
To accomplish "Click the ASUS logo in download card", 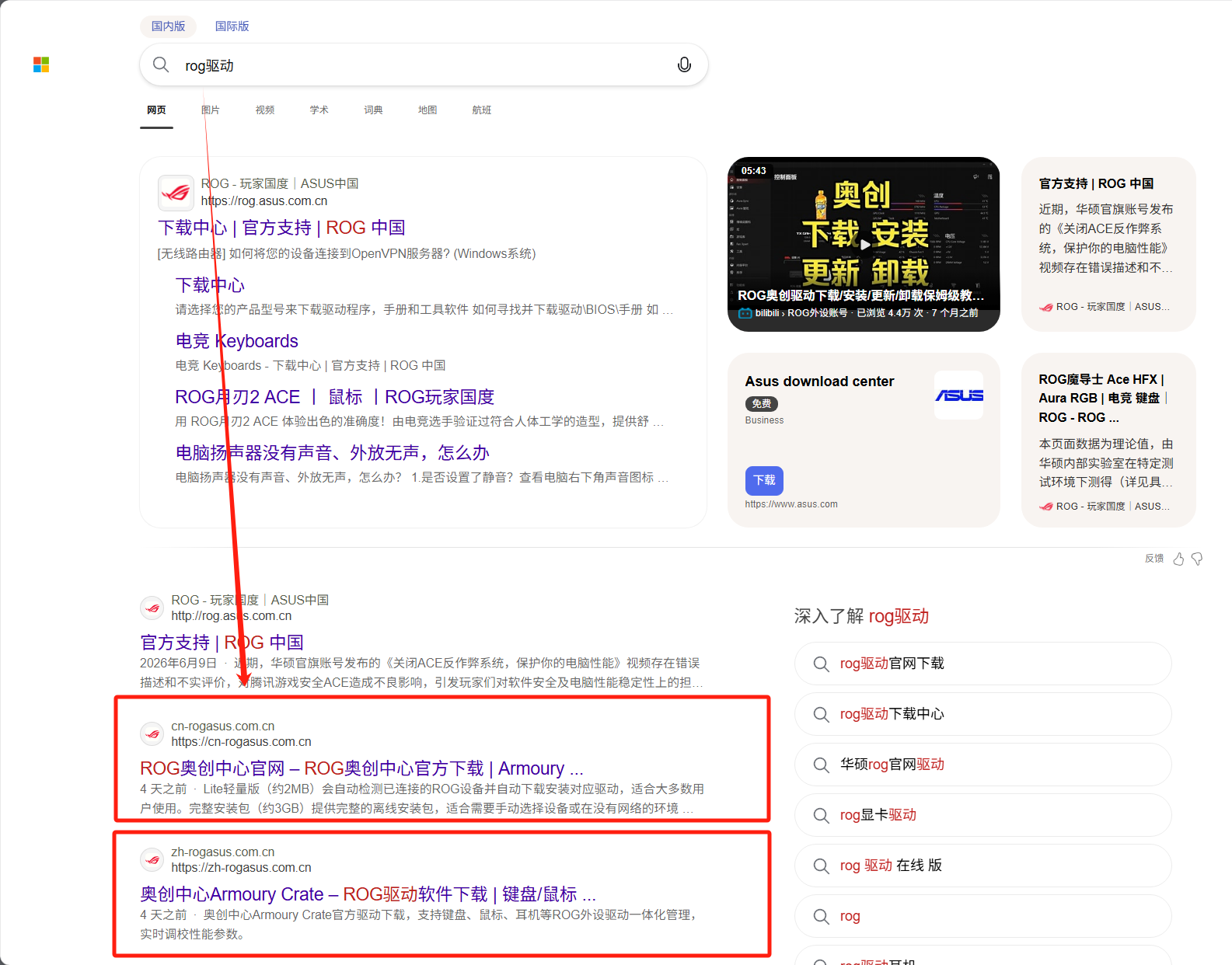I will click(958, 395).
